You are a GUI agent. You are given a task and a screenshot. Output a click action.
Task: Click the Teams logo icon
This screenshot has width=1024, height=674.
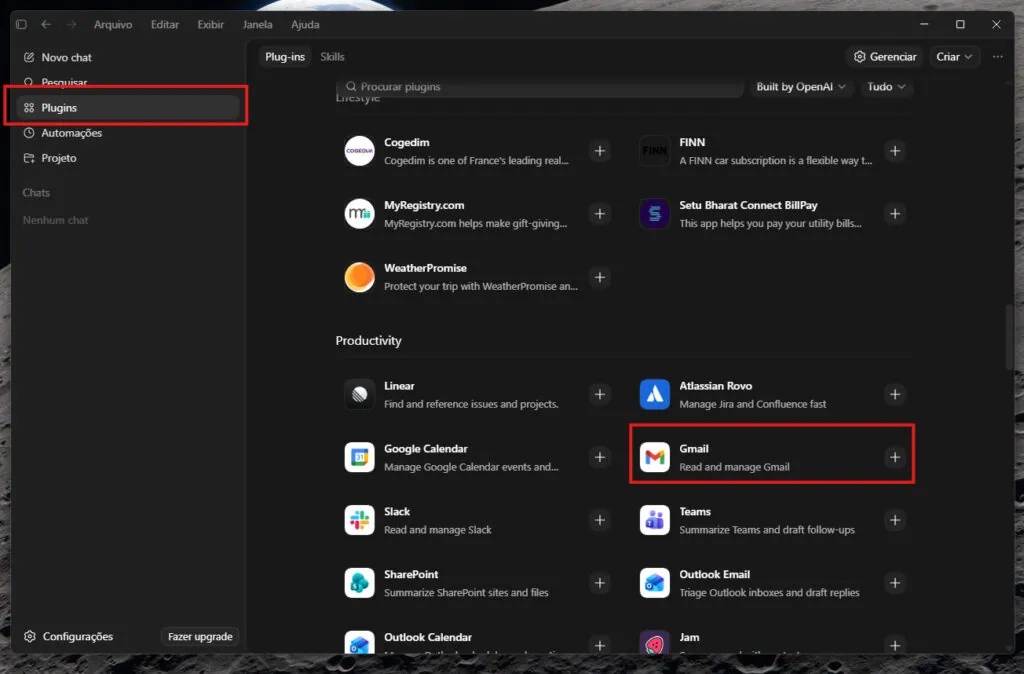coord(654,520)
